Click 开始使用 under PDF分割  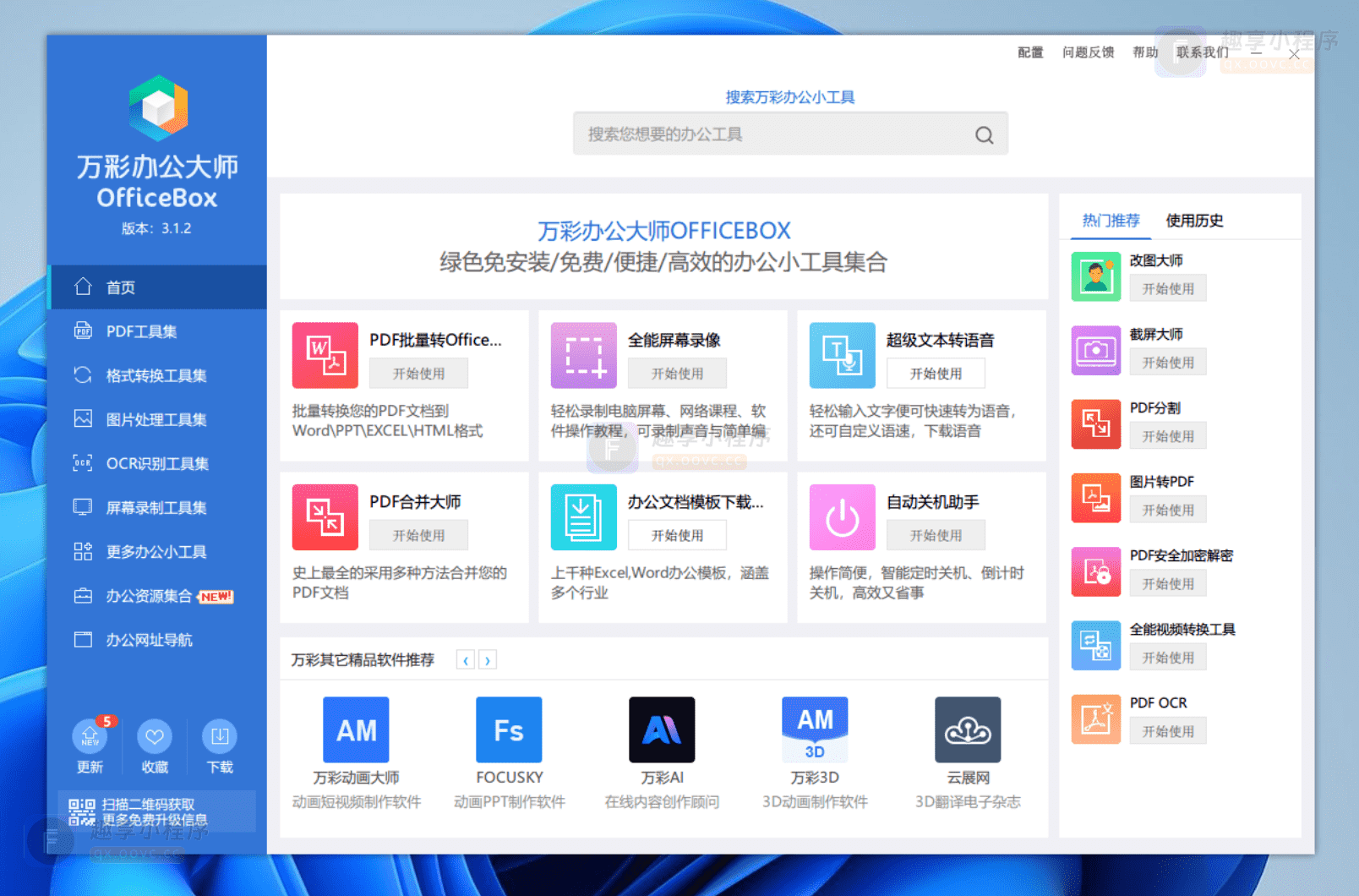coord(1168,436)
